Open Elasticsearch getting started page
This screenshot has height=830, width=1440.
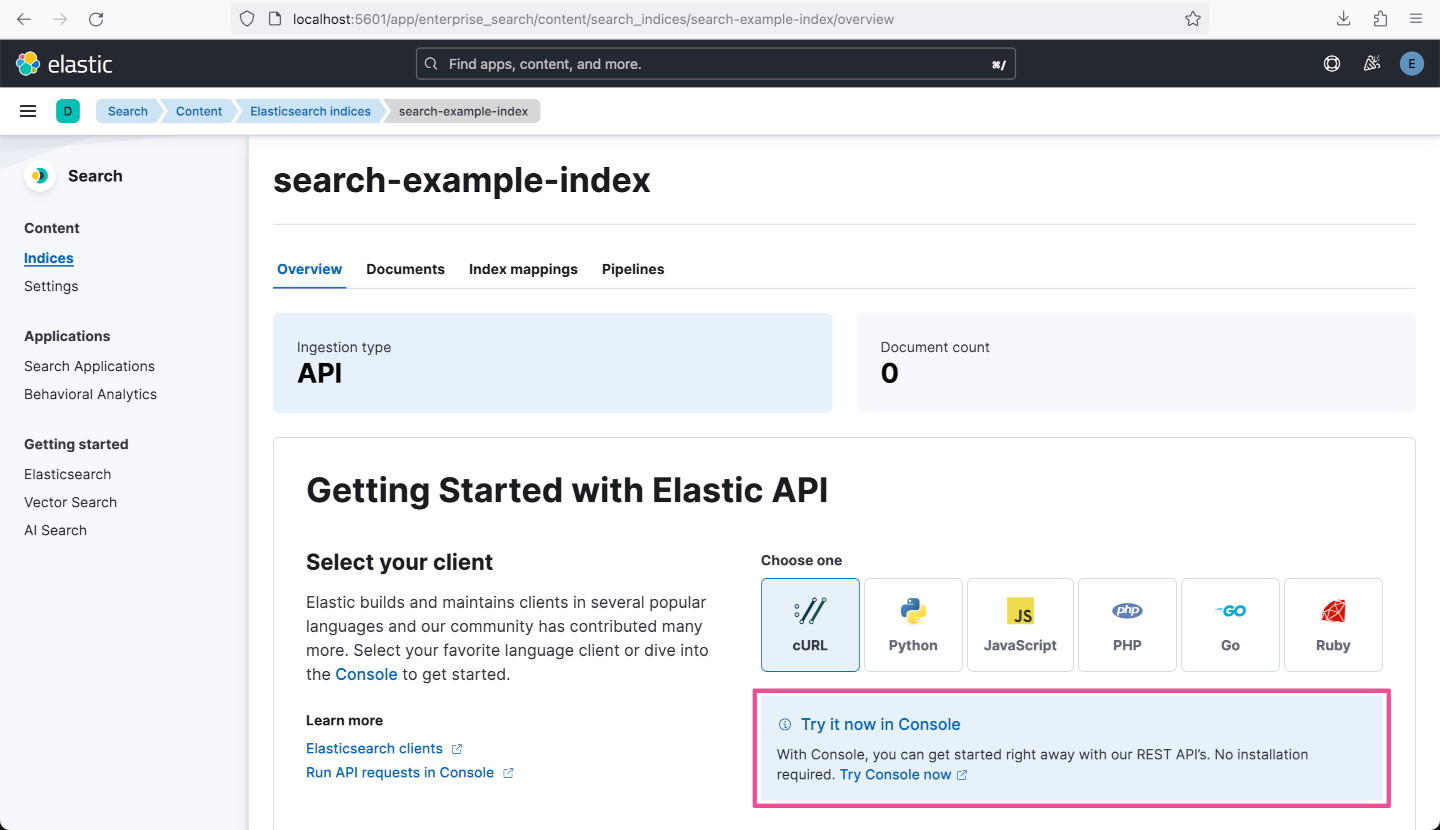(x=68, y=474)
